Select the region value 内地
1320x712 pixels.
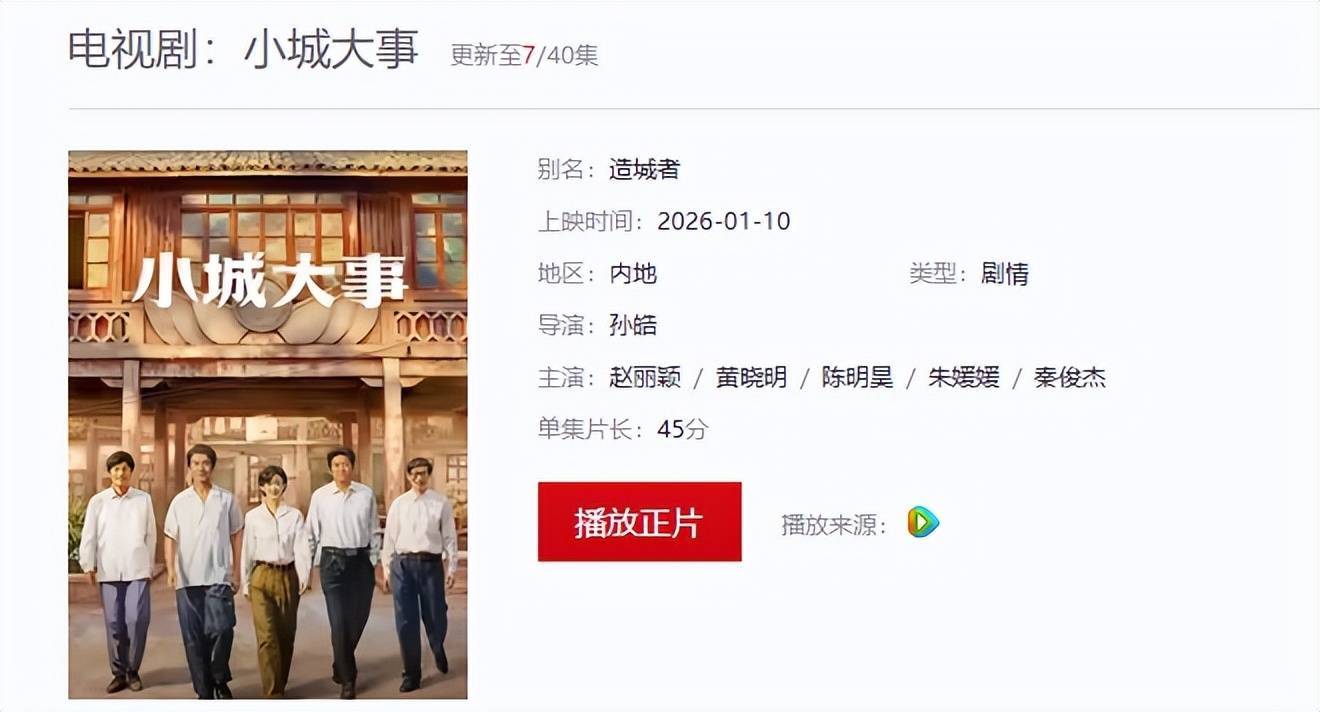pyautogui.click(x=633, y=274)
